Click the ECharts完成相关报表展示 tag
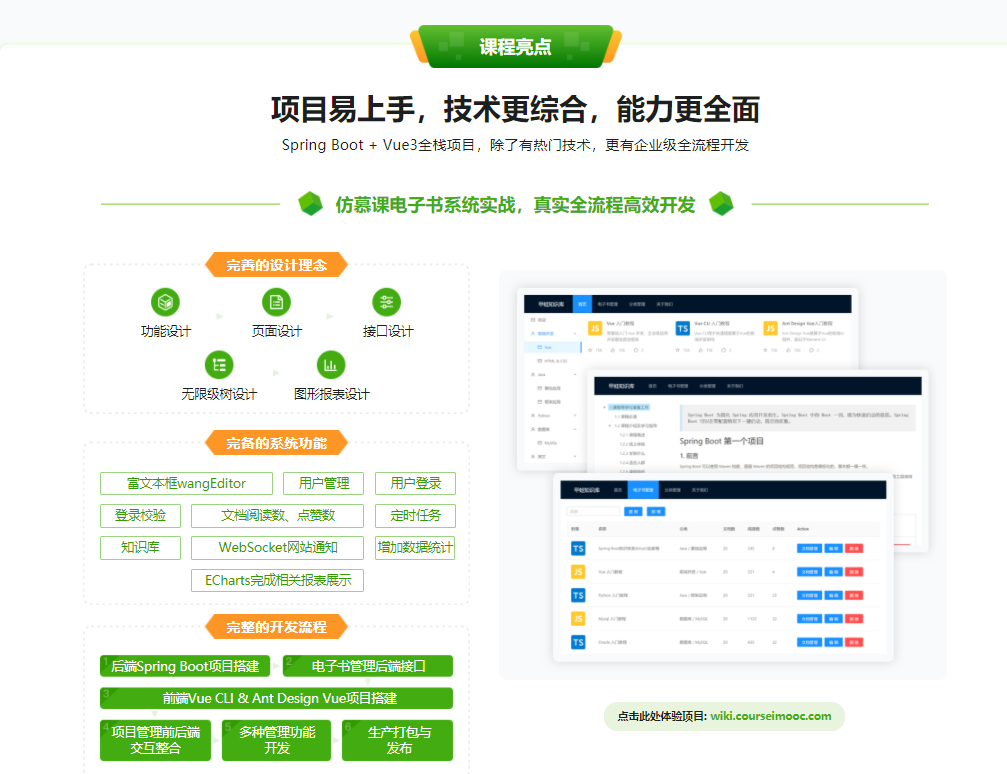 pos(278,580)
